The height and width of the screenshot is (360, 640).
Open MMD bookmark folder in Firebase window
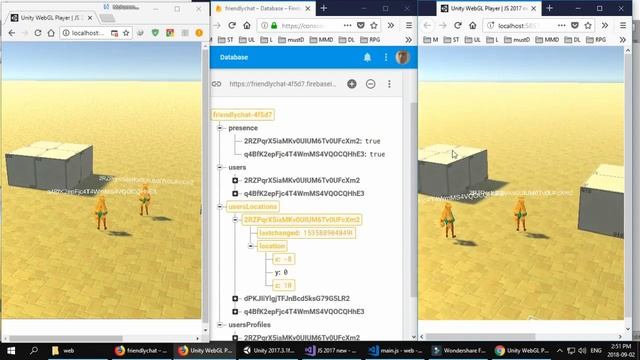(321, 40)
